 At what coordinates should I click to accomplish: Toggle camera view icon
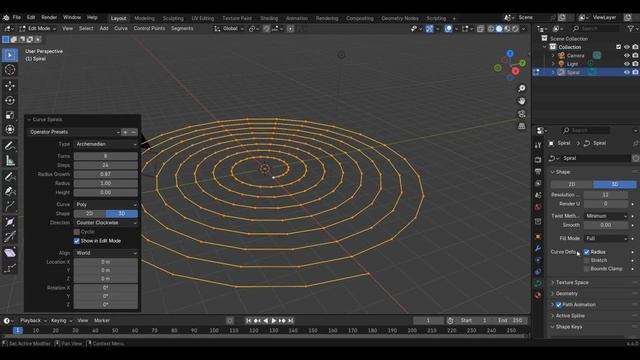(522, 113)
